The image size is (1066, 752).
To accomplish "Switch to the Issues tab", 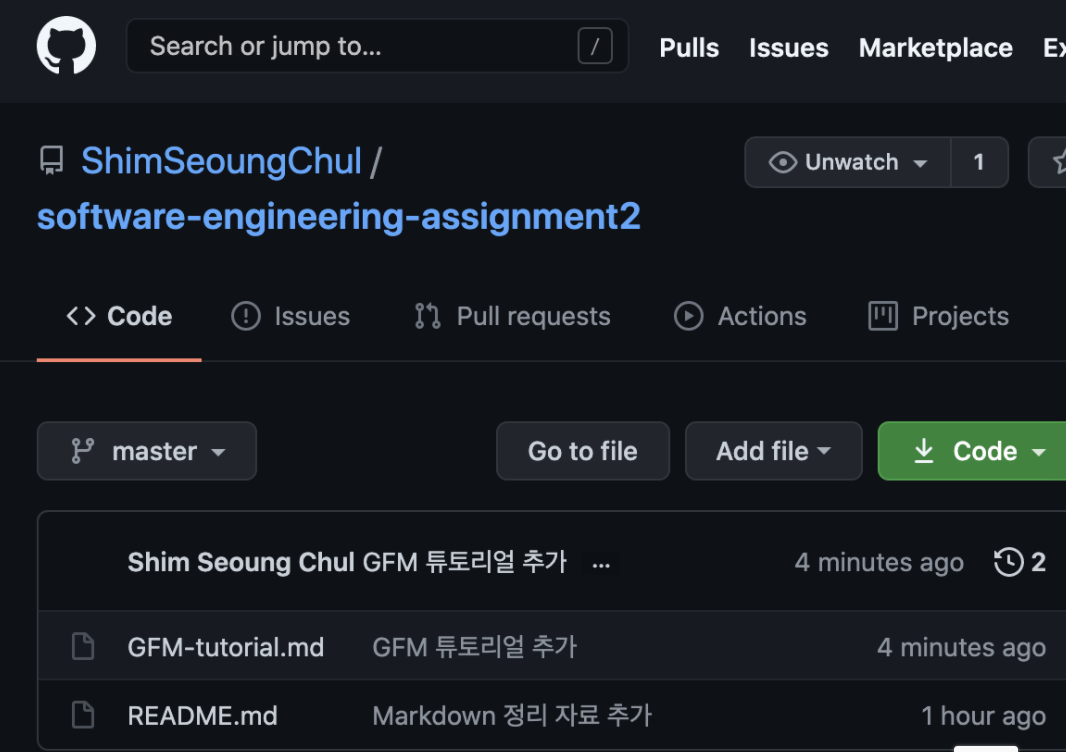I will [x=290, y=316].
